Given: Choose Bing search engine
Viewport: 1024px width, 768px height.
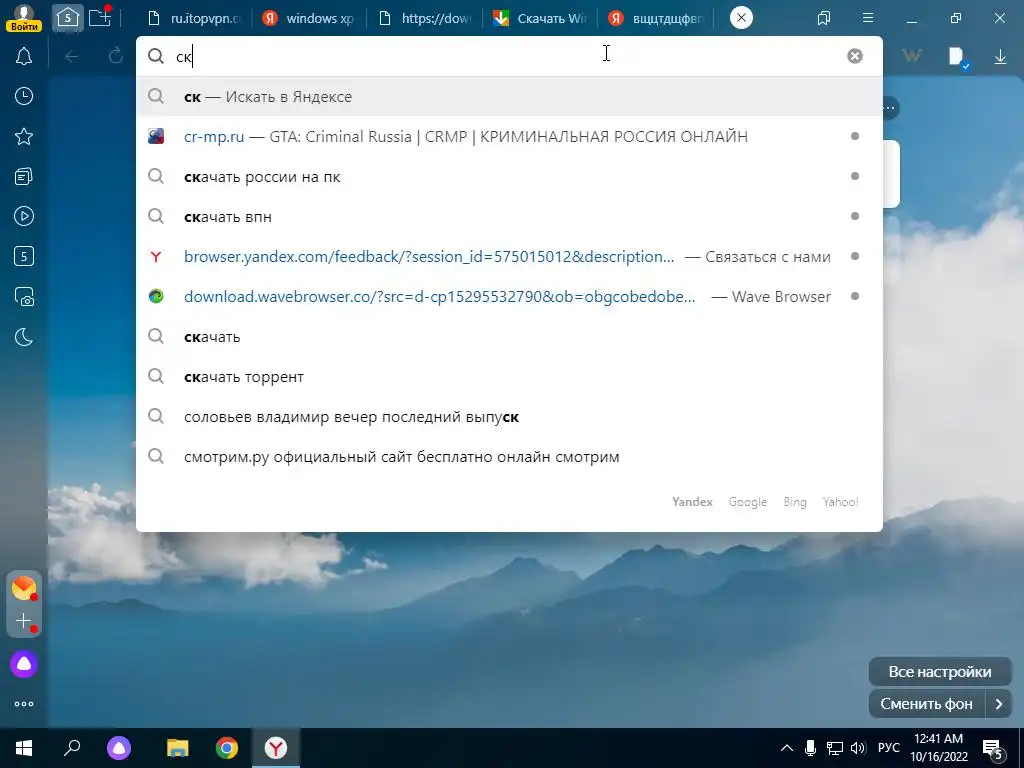Looking at the screenshot, I should [x=795, y=502].
